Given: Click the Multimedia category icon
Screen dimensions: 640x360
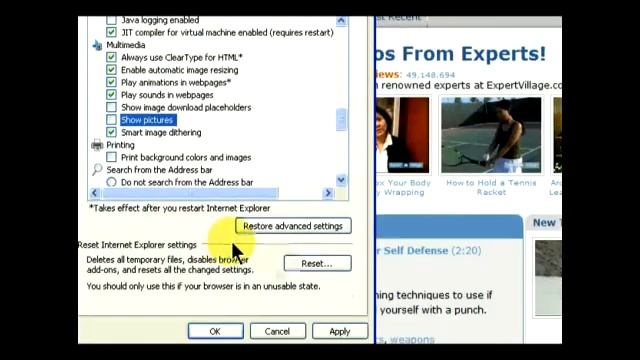Looking at the screenshot, I should click(x=97, y=45).
